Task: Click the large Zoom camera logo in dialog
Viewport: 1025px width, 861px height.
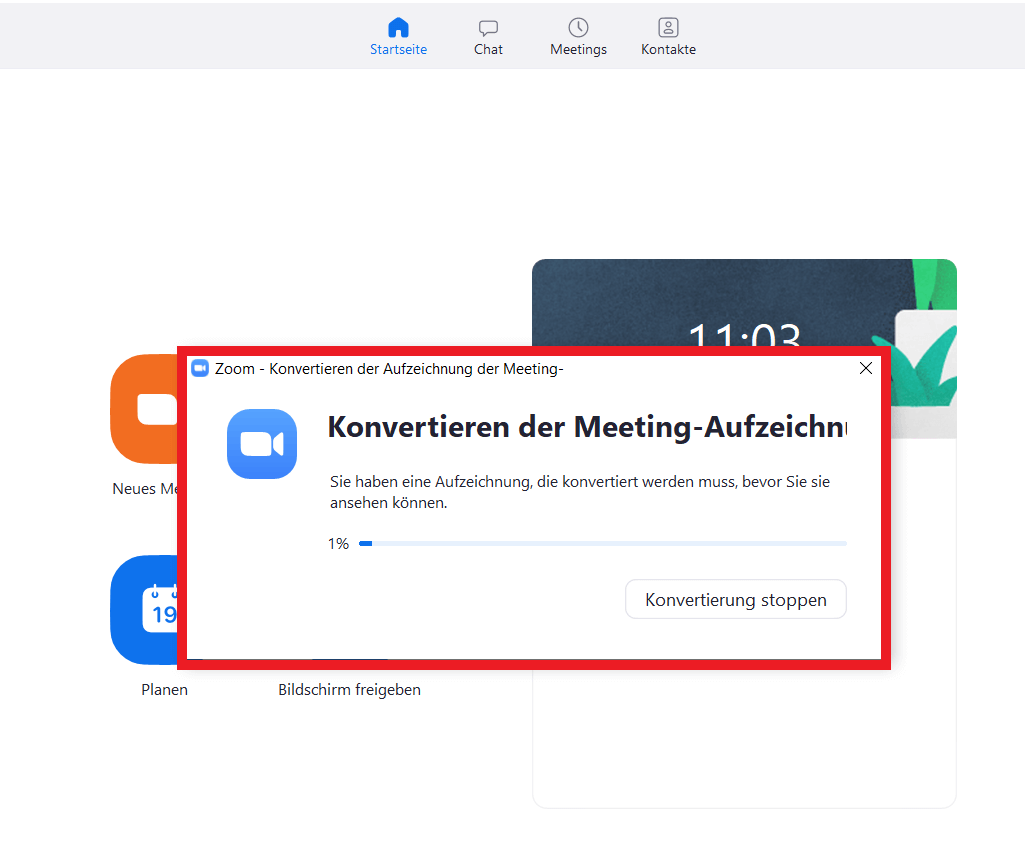Action: click(262, 444)
